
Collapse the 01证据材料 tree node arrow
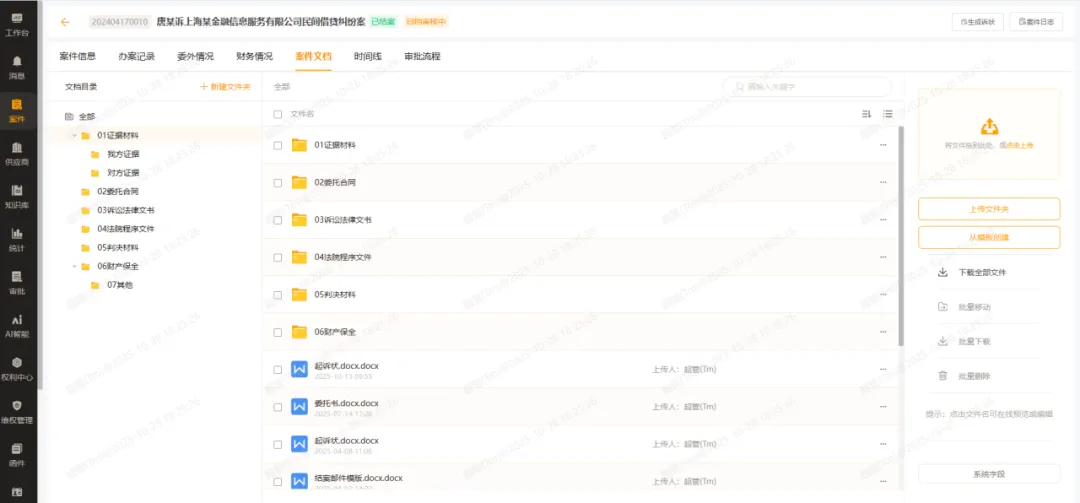tap(74, 135)
